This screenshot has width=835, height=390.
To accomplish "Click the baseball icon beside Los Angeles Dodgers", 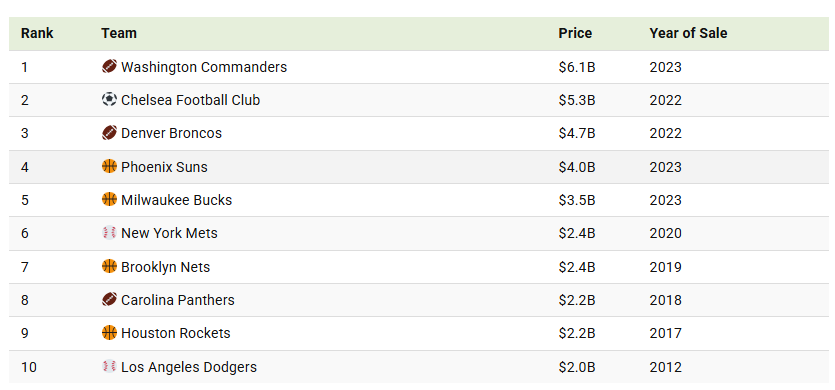I will point(109,367).
